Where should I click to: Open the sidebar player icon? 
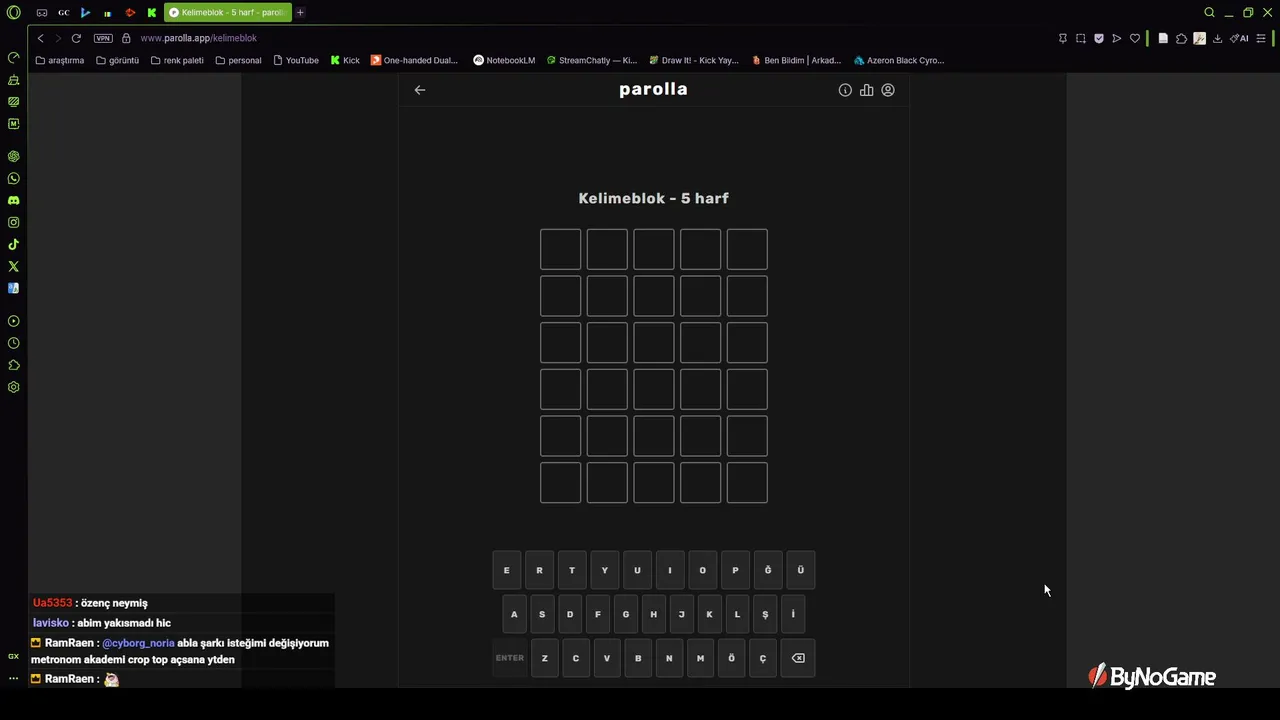click(14, 321)
